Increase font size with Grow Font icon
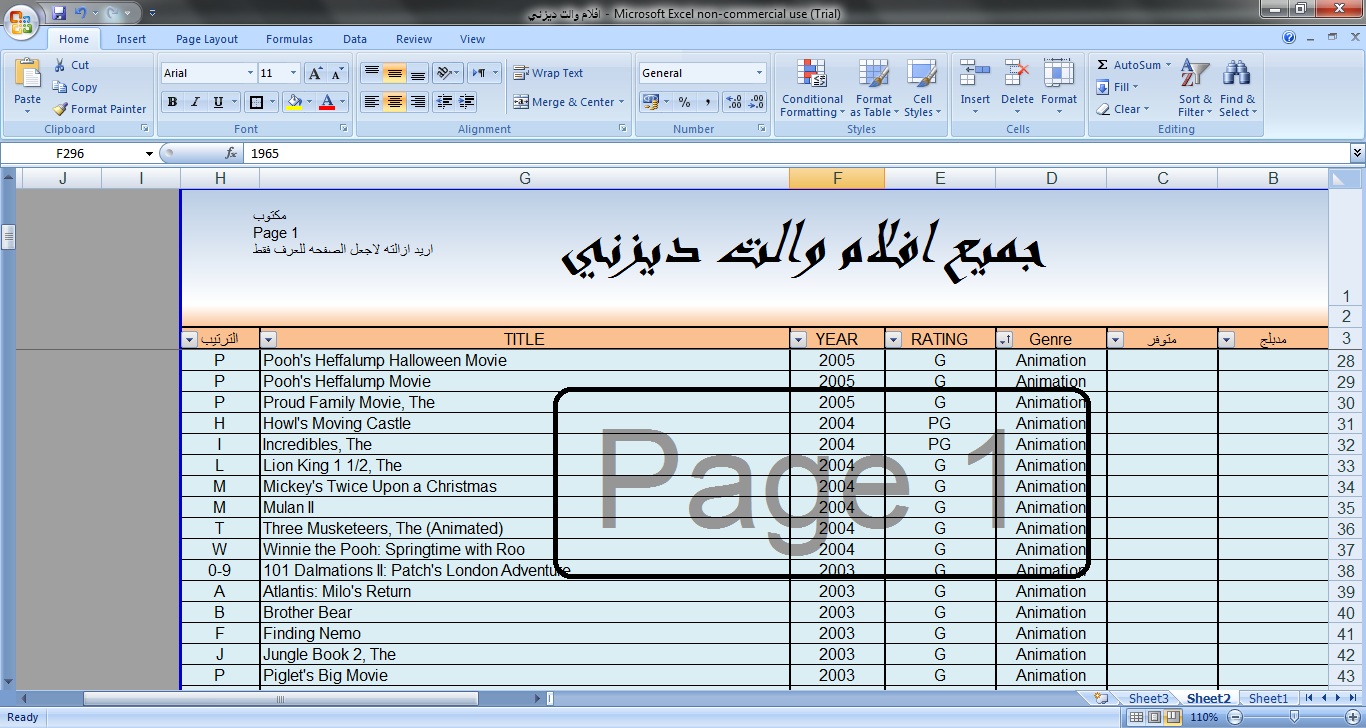 [x=315, y=73]
